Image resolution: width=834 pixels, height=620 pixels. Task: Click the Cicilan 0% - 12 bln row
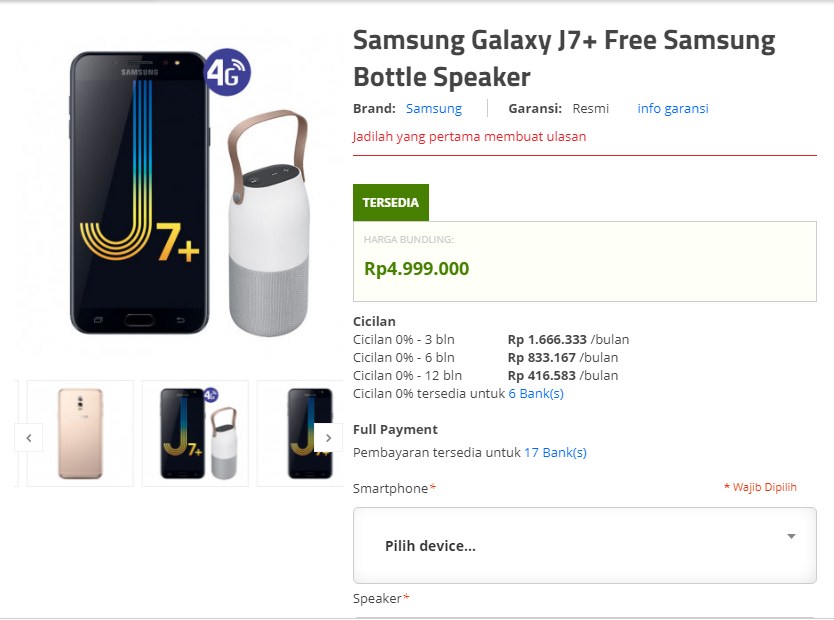coord(486,375)
